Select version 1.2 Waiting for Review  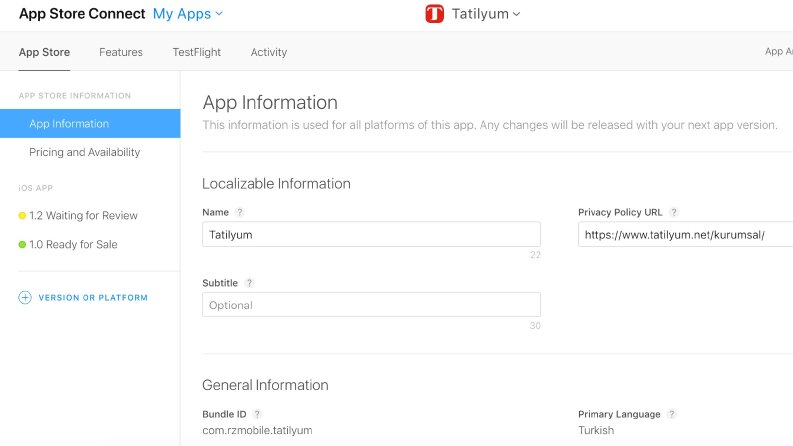point(83,215)
